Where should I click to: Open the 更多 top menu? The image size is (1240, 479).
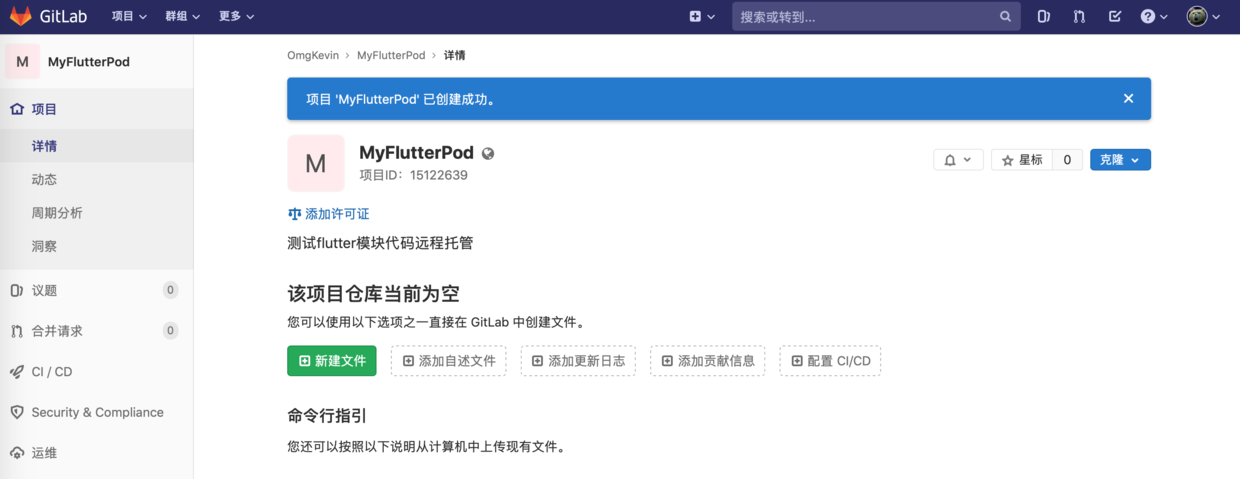click(236, 17)
